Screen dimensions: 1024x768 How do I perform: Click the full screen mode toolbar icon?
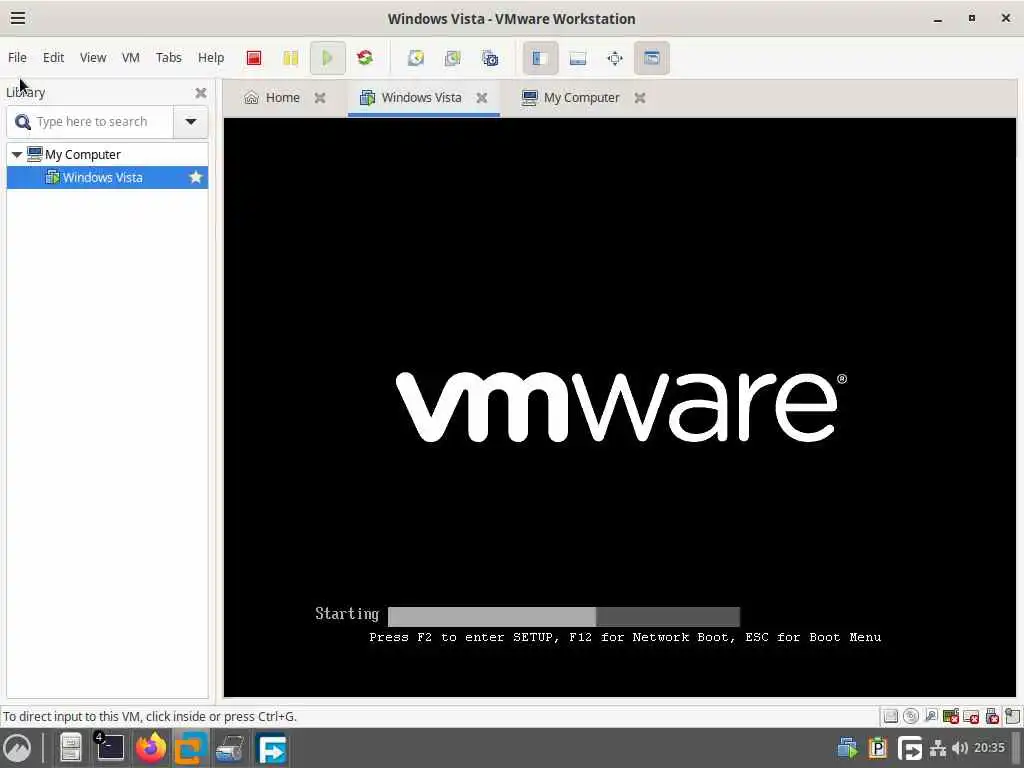[615, 58]
